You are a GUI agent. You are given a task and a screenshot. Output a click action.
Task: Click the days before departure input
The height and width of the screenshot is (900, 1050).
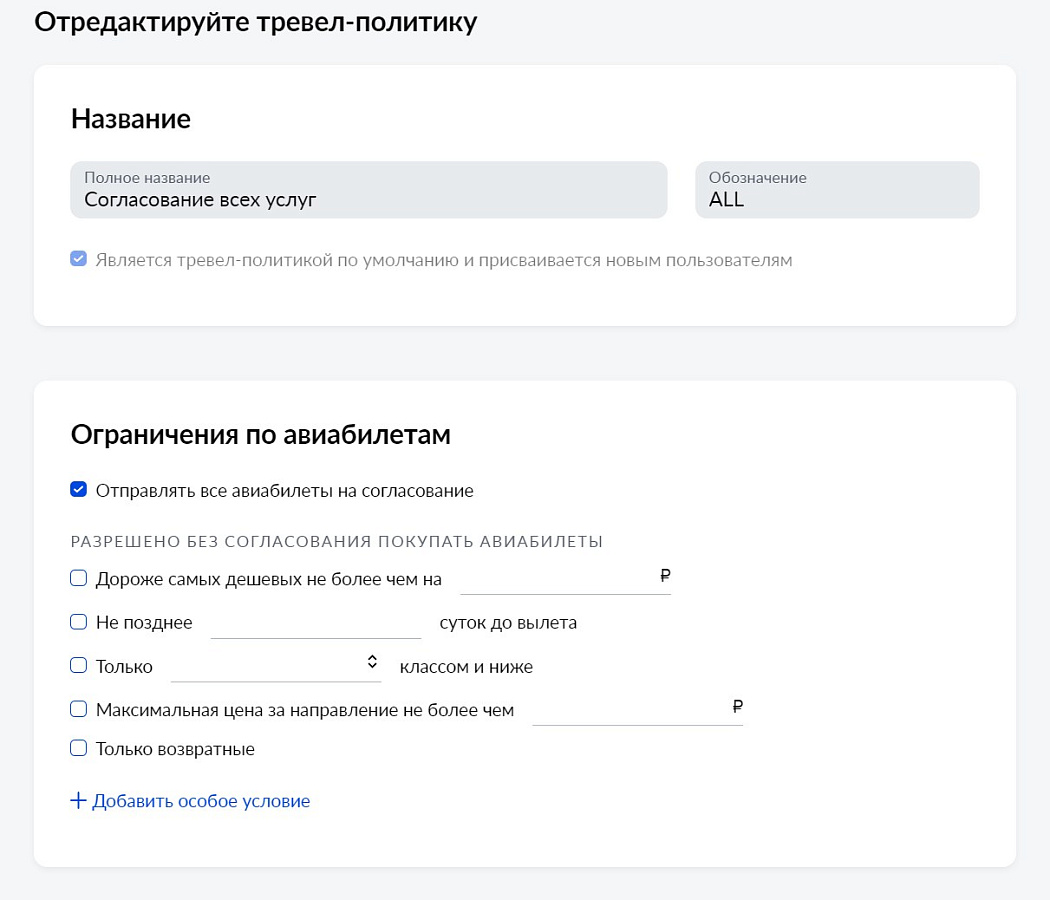point(315,622)
